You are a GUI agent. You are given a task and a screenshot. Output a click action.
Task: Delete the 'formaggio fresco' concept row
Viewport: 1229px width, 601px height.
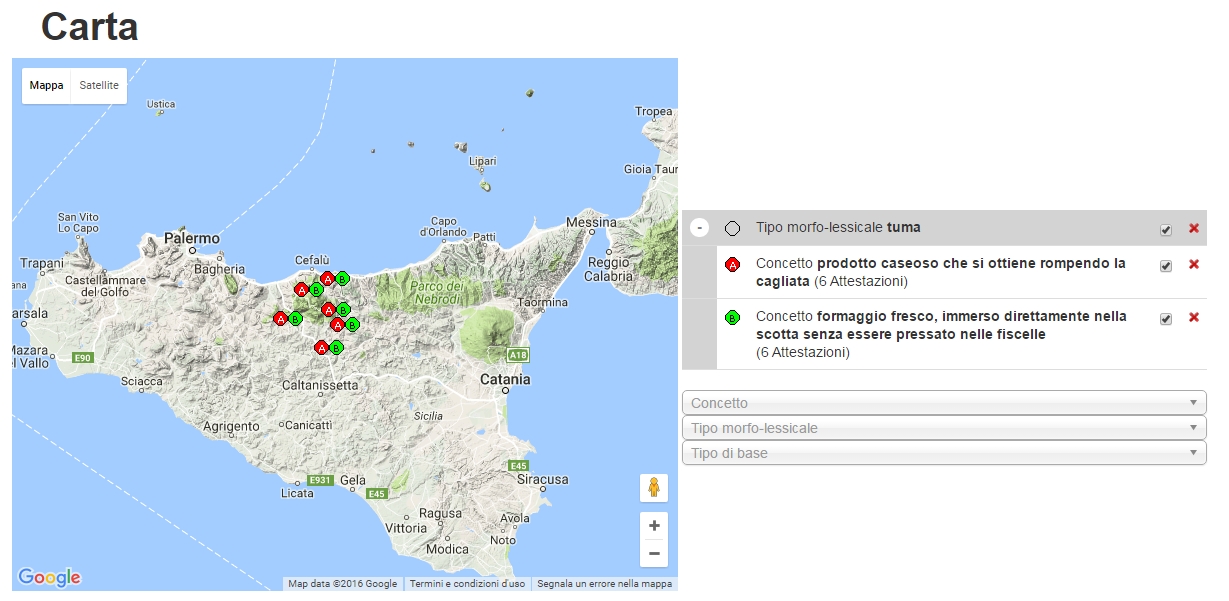tap(1193, 318)
